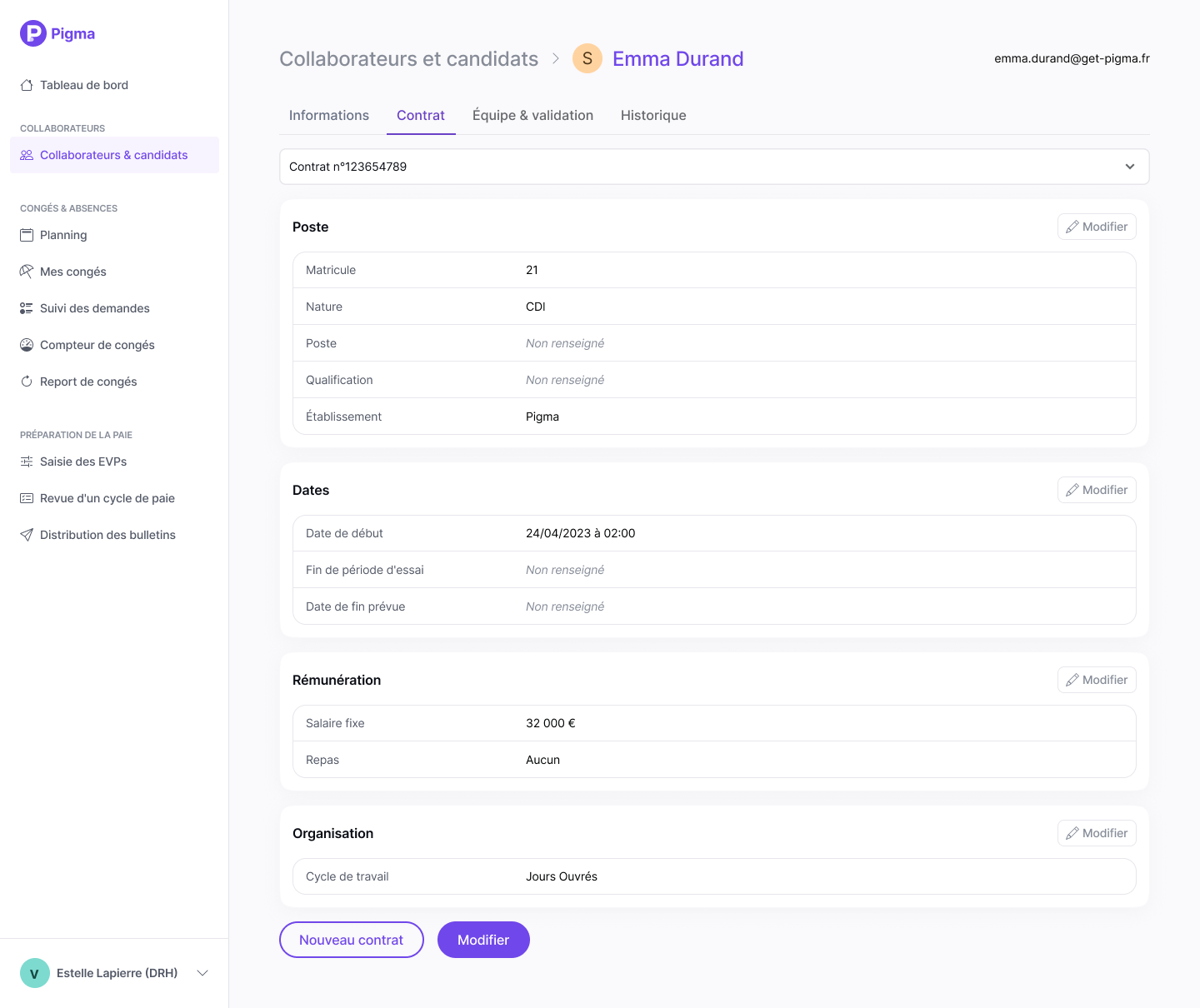Image resolution: width=1200 pixels, height=1008 pixels.
Task: Click the pencil icon in the Poste section
Action: tap(1072, 227)
